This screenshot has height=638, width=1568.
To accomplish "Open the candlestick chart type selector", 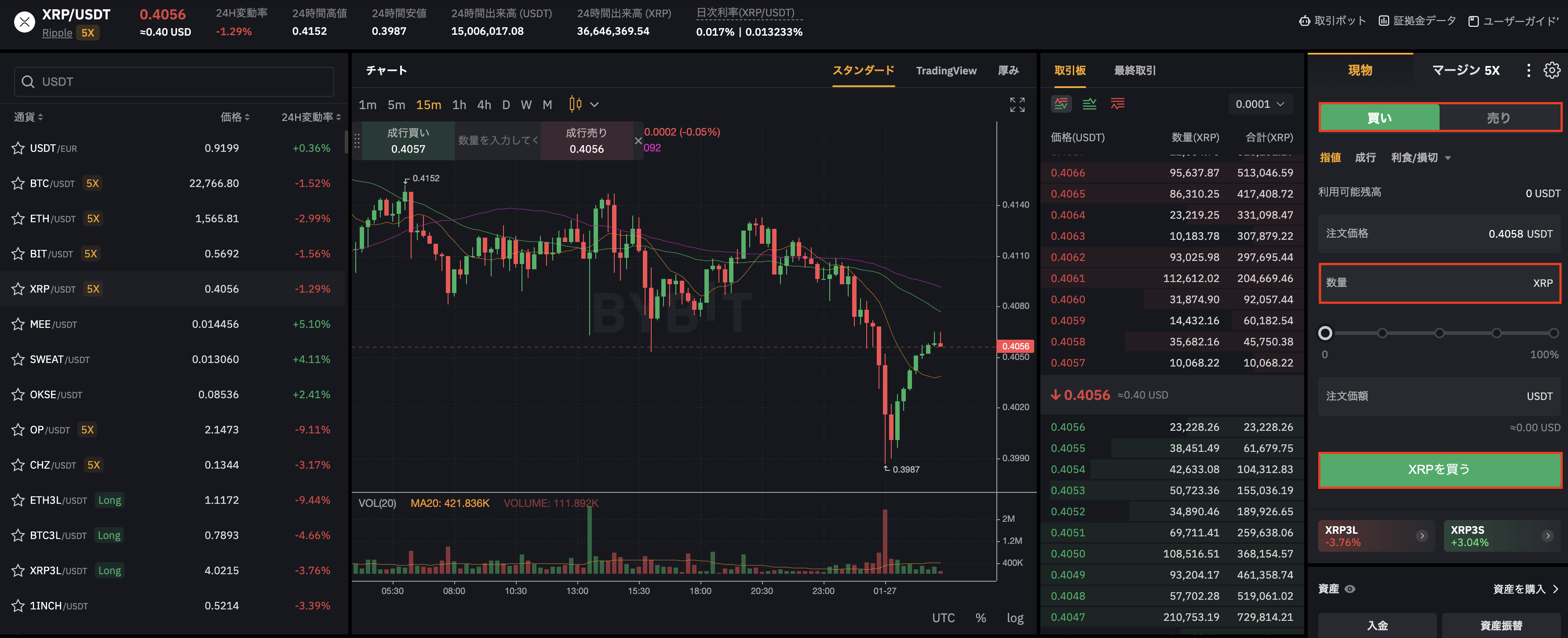I will [575, 104].
